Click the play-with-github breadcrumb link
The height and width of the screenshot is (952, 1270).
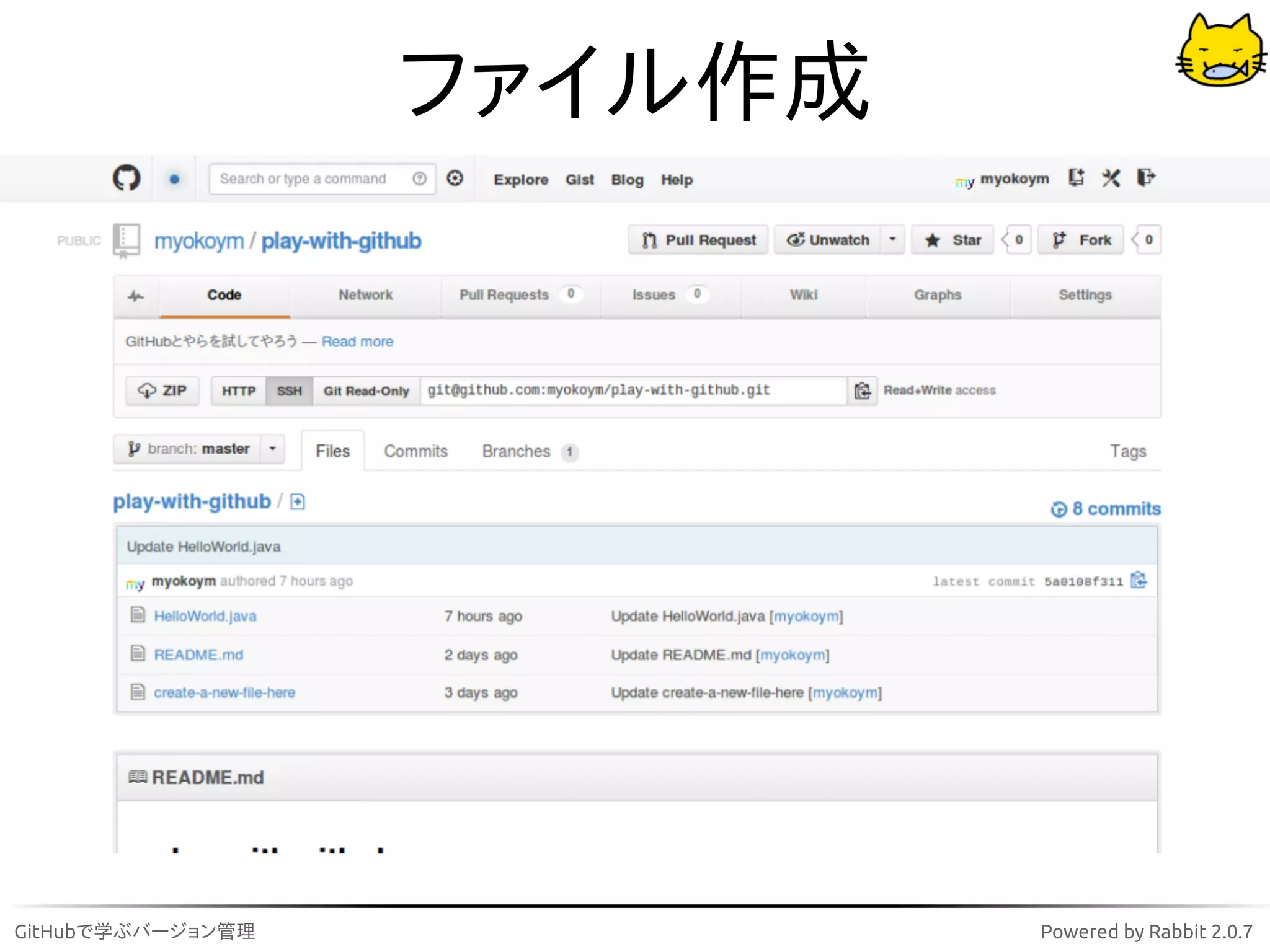[192, 501]
